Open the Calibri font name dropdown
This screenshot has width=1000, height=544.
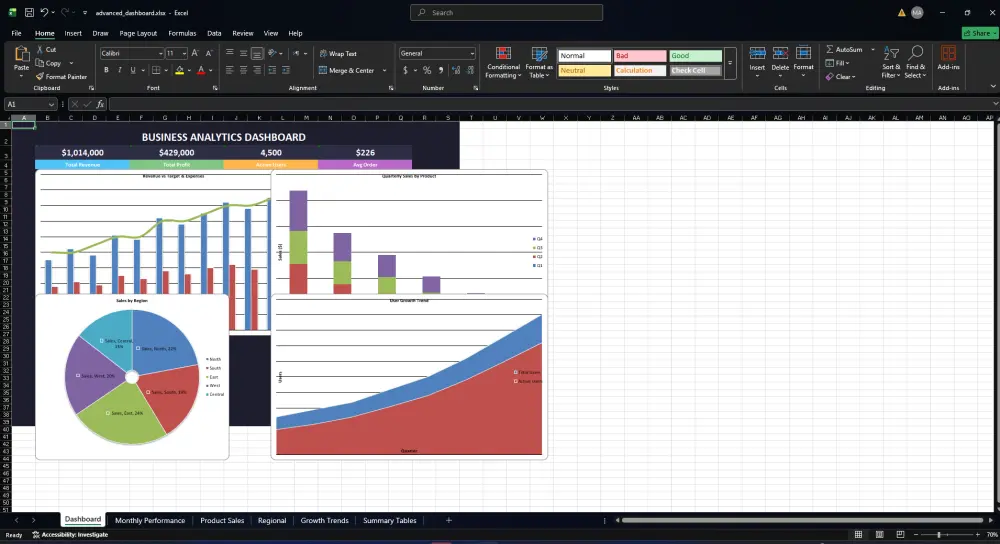(x=160, y=54)
